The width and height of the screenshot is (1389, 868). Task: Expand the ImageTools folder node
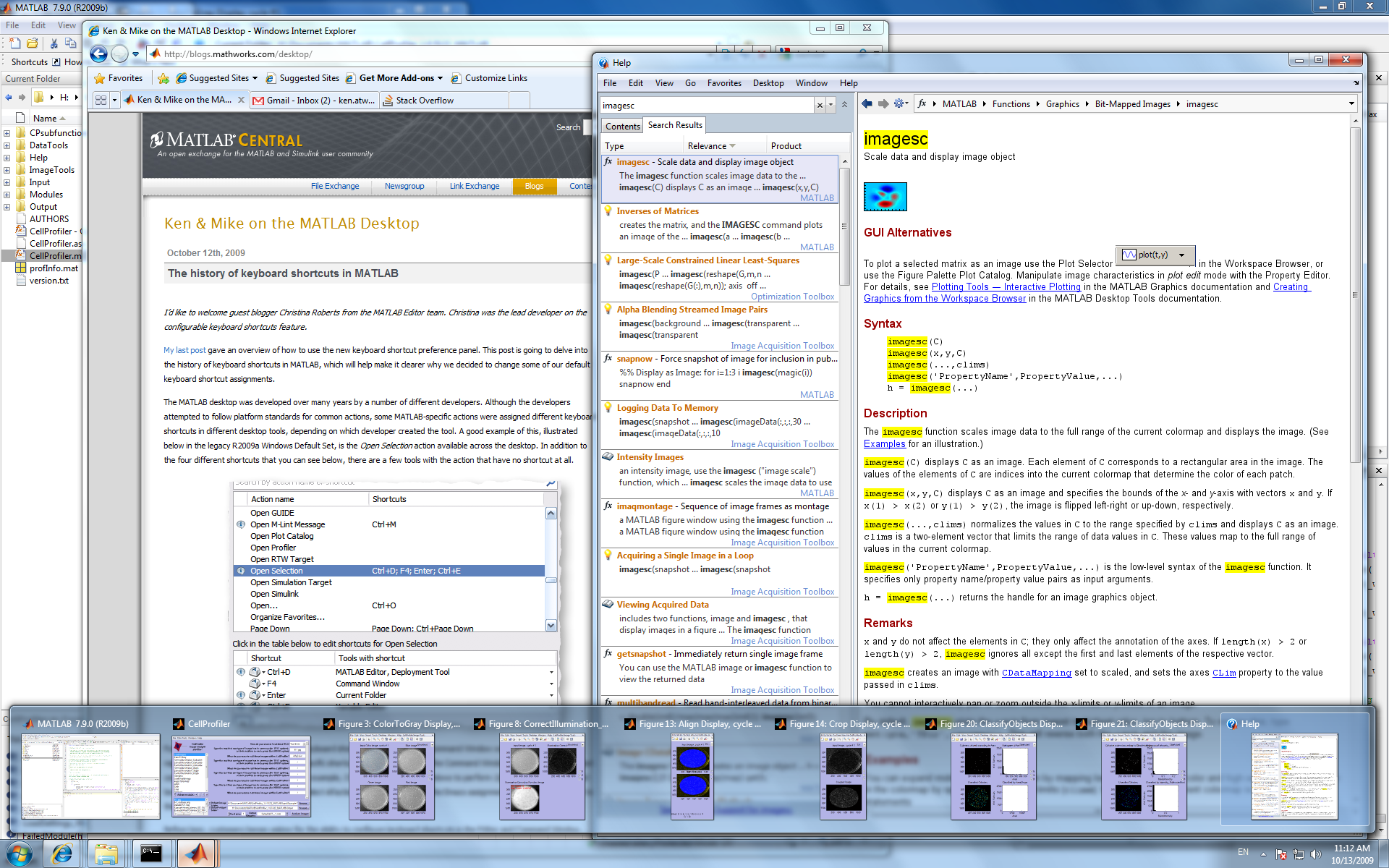pos(7,170)
